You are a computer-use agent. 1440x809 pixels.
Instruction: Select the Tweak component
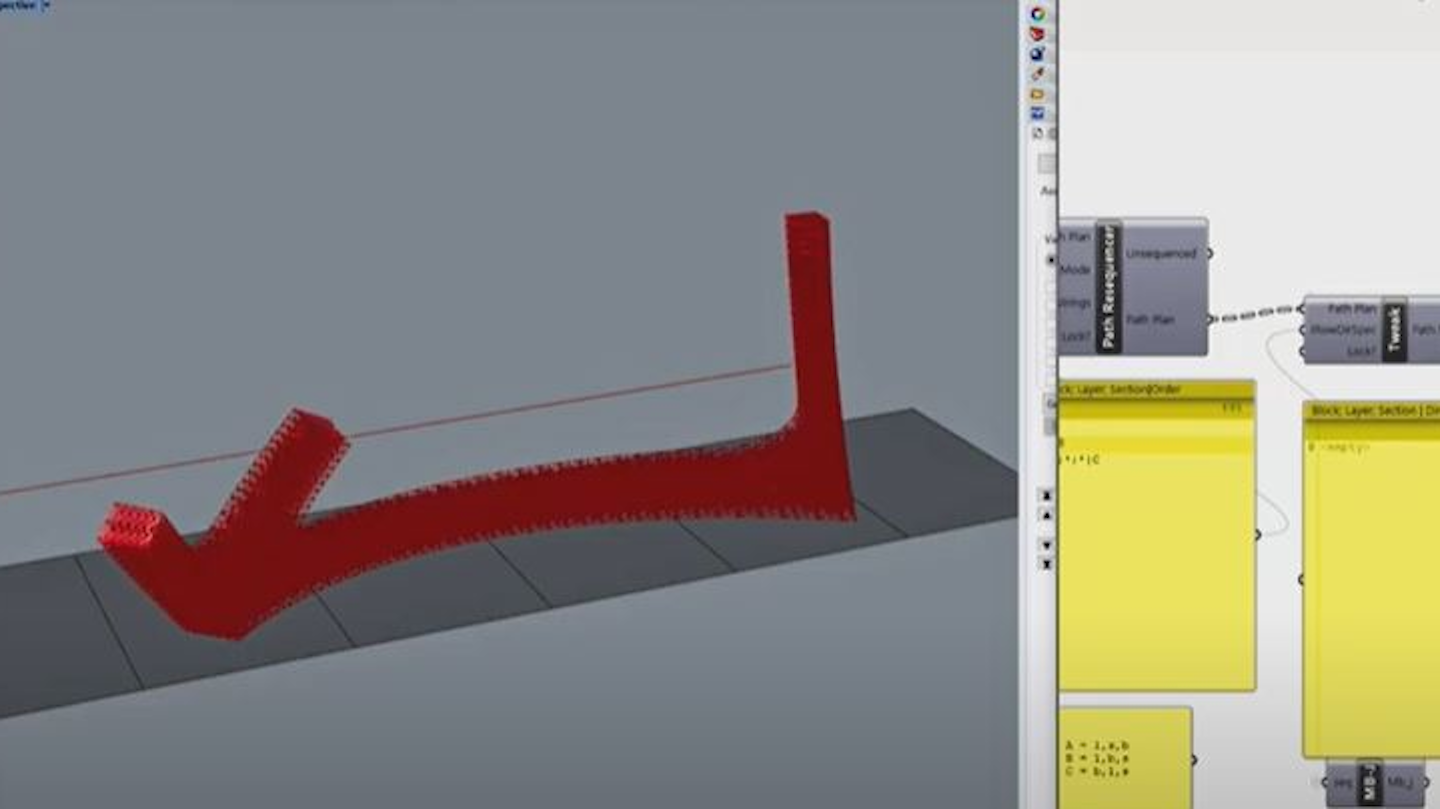click(x=1394, y=327)
